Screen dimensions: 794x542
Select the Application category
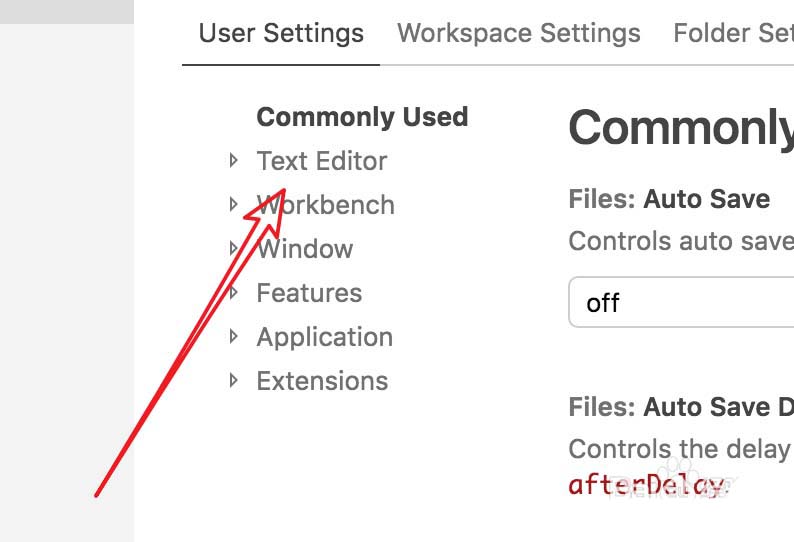pos(324,337)
